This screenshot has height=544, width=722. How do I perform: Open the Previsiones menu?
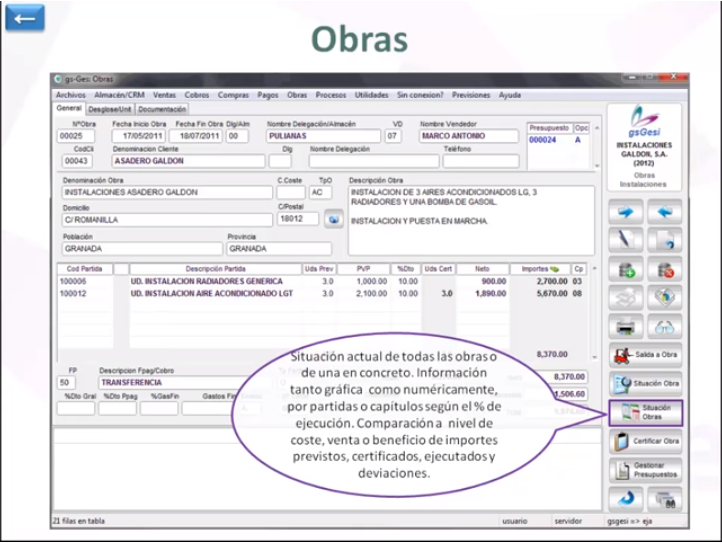[471, 95]
